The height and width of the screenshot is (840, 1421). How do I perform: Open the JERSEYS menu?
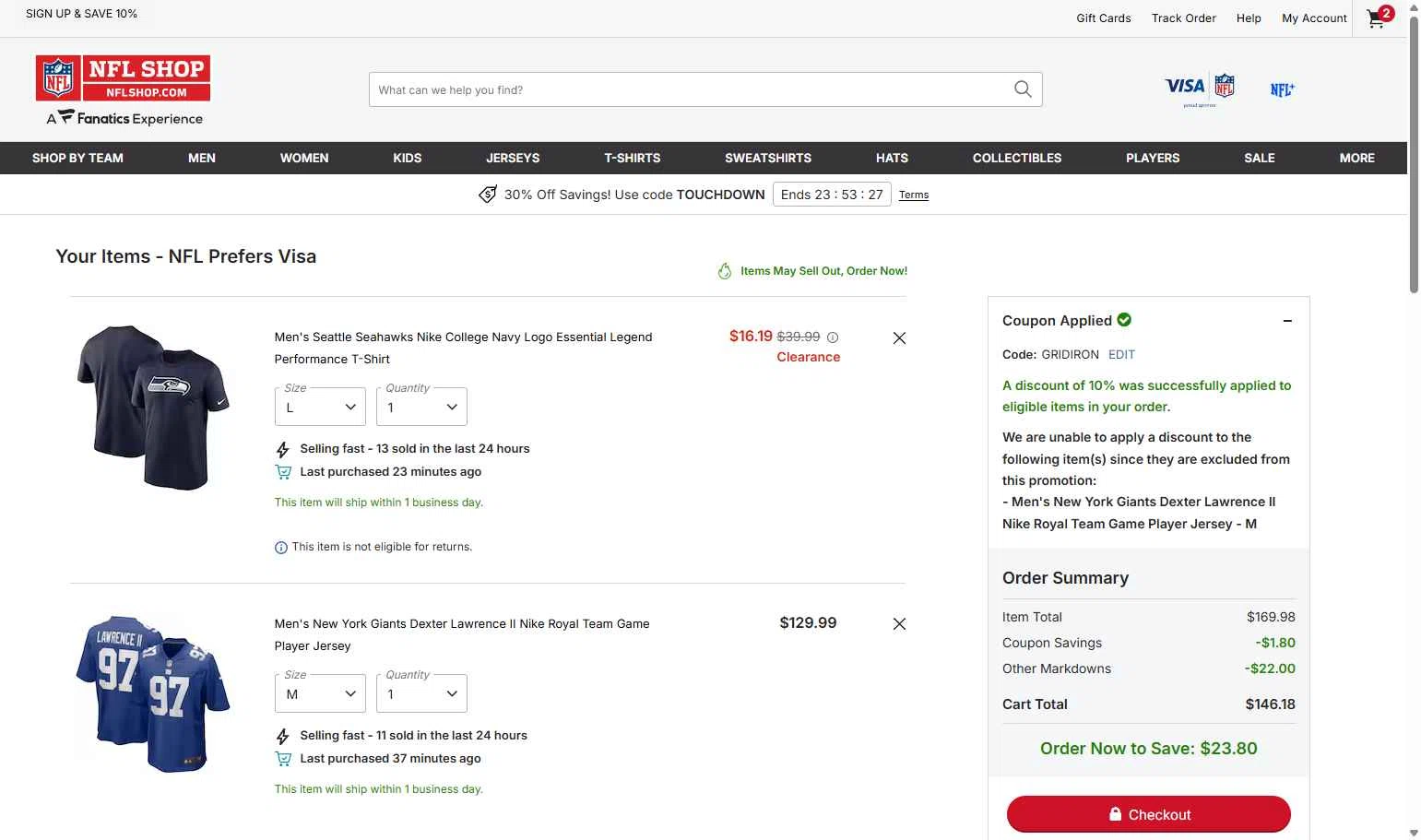point(513,159)
